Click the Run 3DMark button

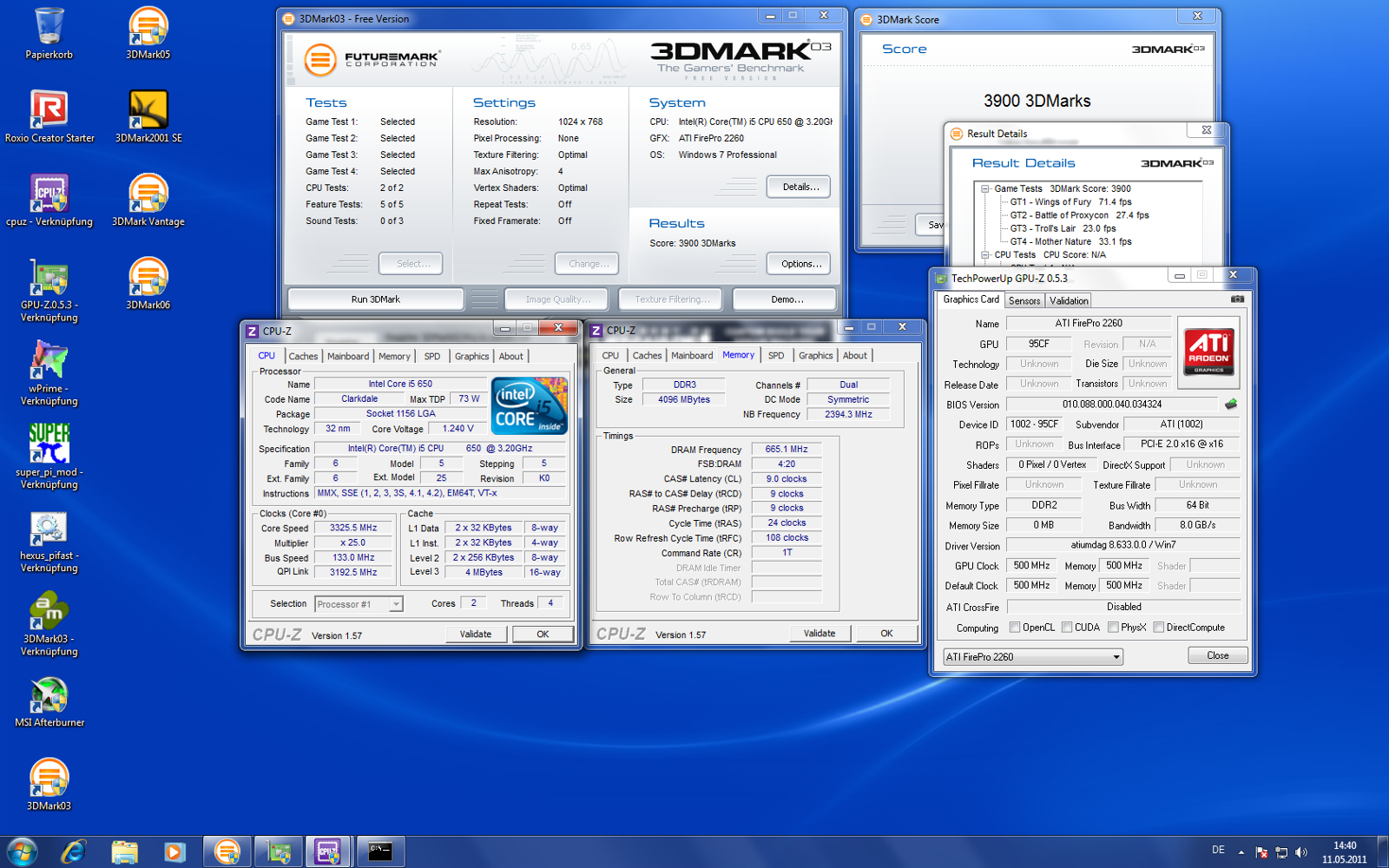376,299
